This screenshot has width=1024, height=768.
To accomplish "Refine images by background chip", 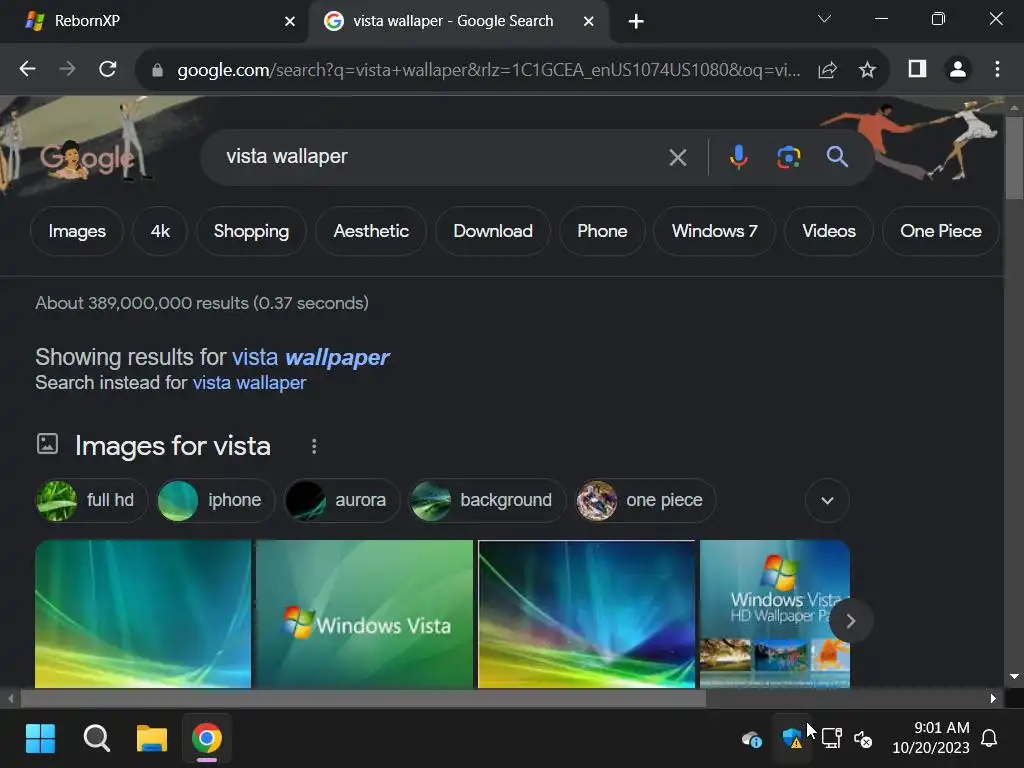I will [x=487, y=501].
